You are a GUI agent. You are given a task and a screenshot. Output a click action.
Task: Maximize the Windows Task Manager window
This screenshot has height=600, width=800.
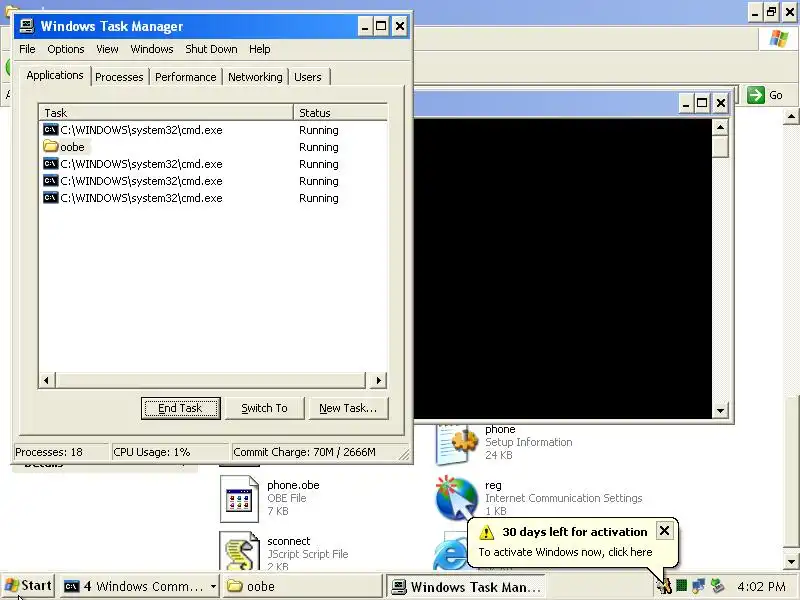[x=381, y=26]
